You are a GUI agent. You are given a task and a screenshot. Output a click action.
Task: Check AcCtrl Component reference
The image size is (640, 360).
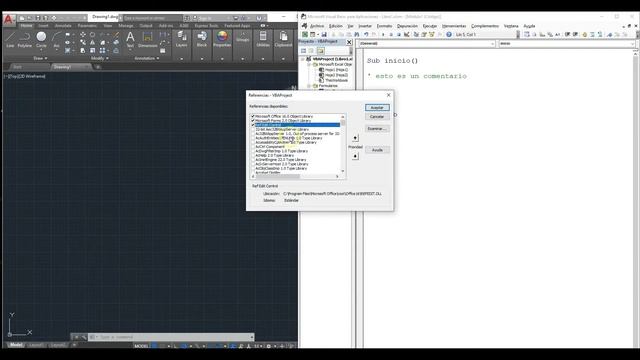(253, 147)
